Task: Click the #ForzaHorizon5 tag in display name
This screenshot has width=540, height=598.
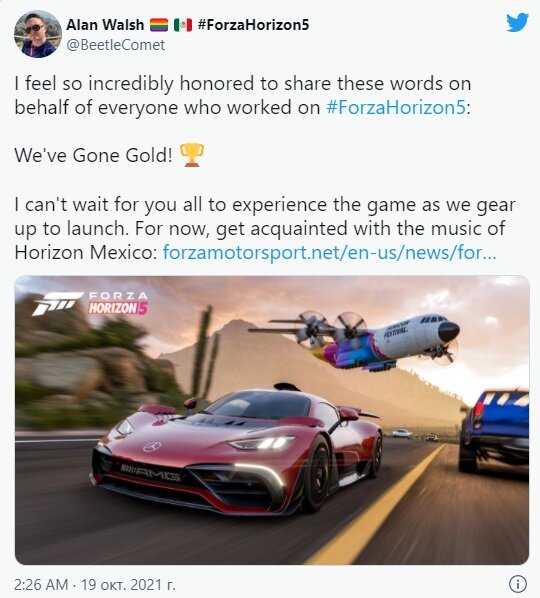Action: pos(254,25)
